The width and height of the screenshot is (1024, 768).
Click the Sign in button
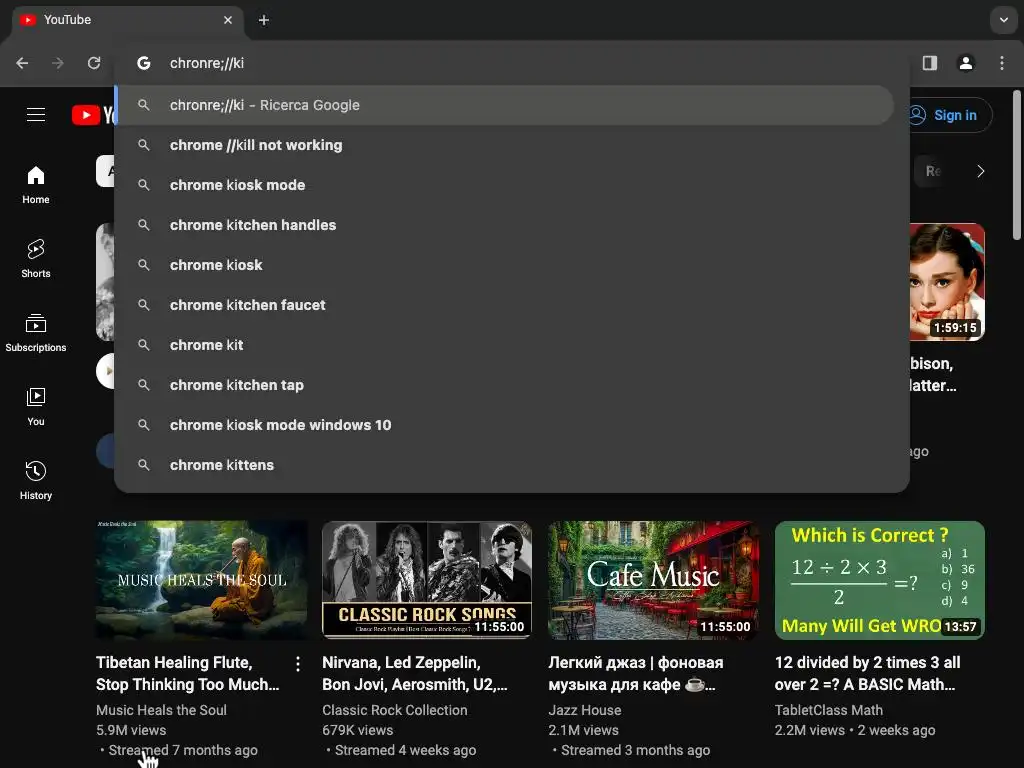click(950, 115)
